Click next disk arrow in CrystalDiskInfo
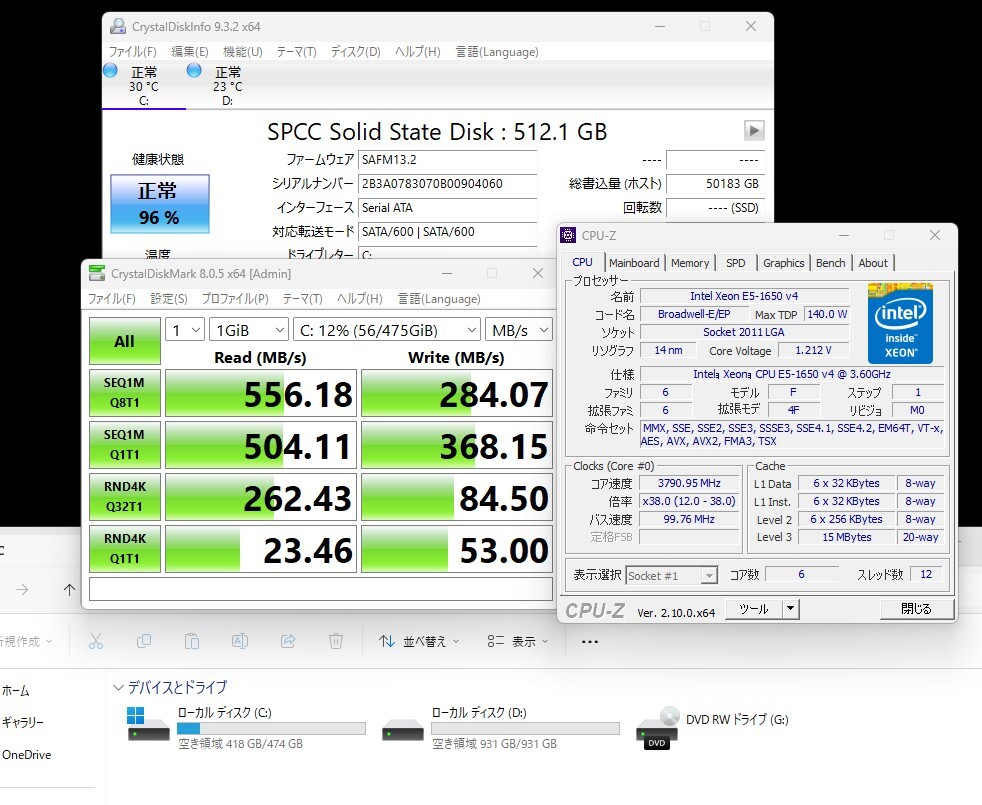The height and width of the screenshot is (805, 982). pos(753,130)
